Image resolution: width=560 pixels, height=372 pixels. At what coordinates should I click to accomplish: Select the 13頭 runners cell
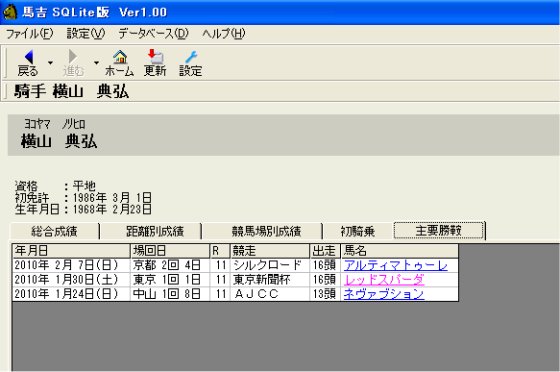click(x=325, y=294)
